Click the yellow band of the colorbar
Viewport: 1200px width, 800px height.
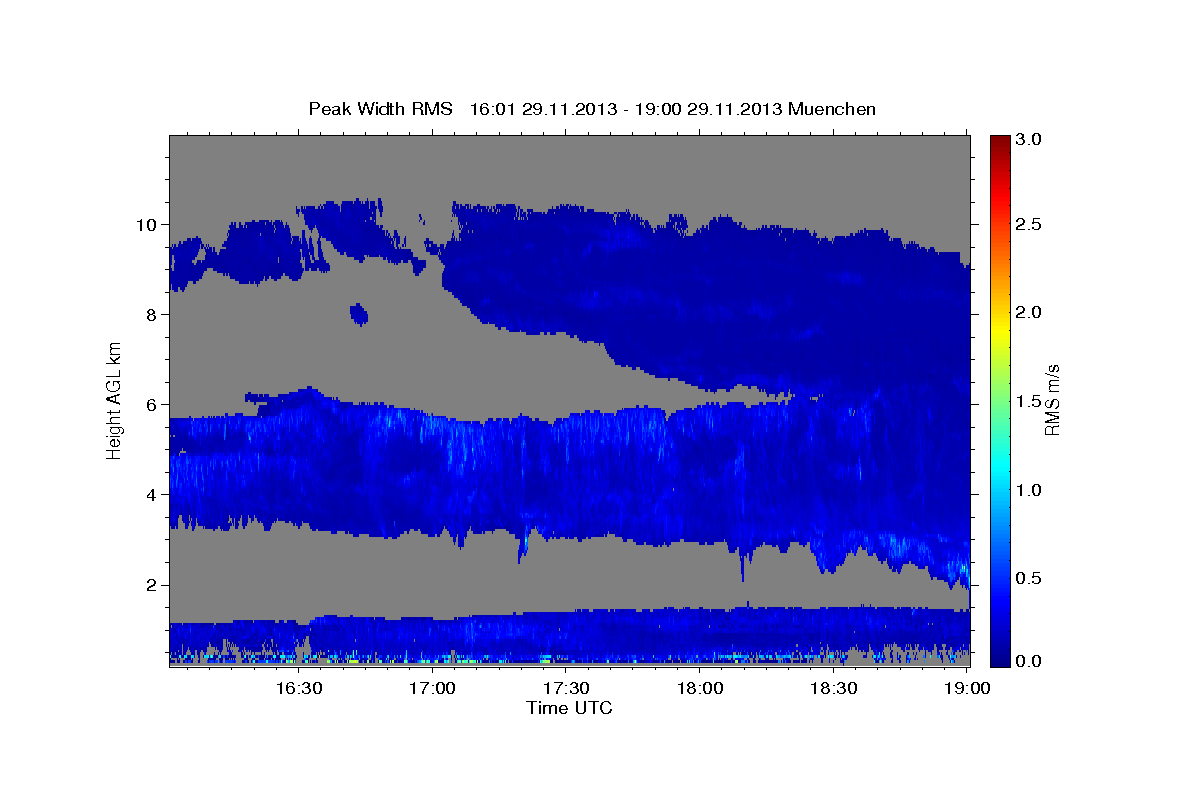[999, 332]
